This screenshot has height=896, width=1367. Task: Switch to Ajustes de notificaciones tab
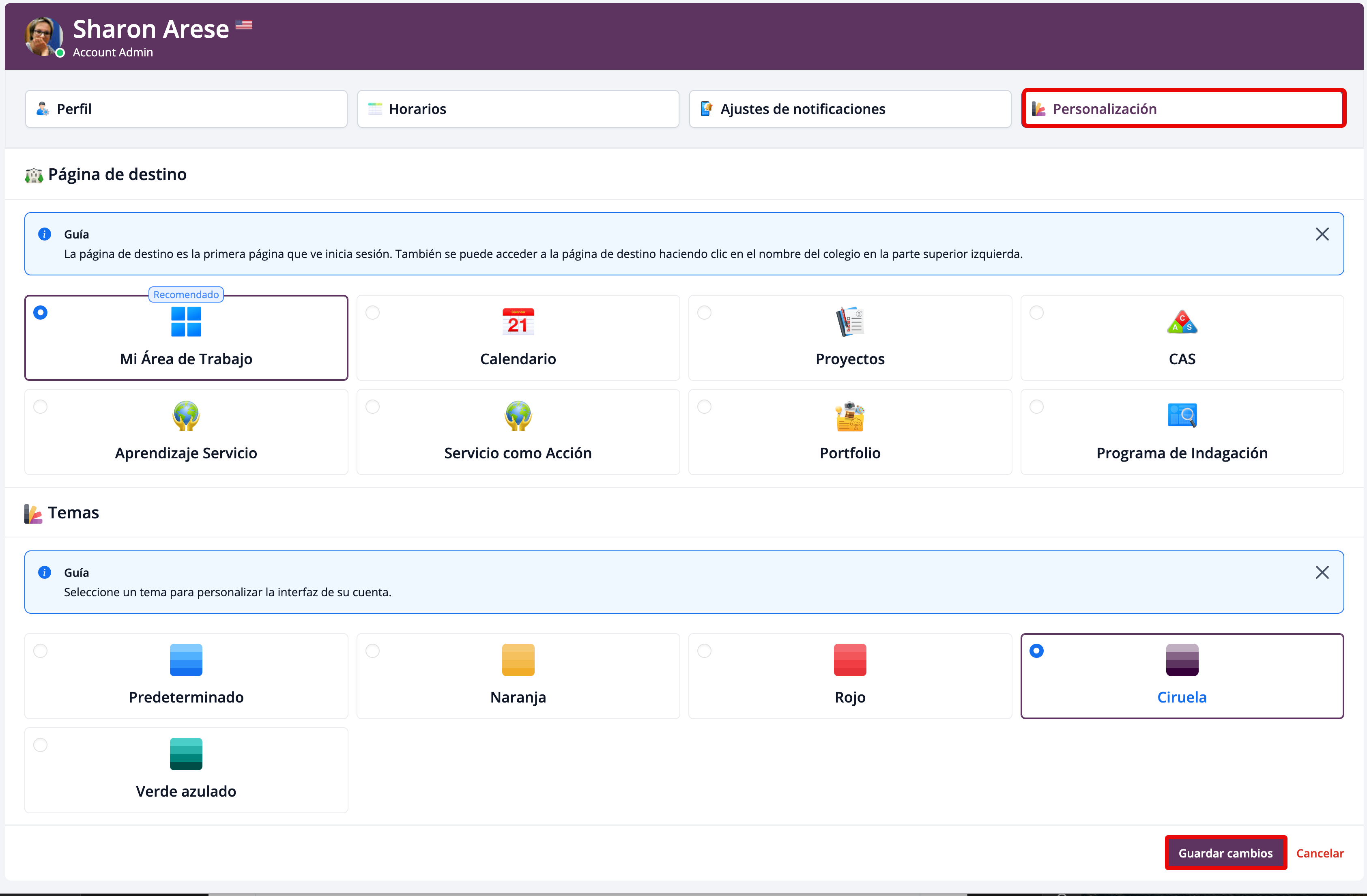pyautogui.click(x=849, y=109)
